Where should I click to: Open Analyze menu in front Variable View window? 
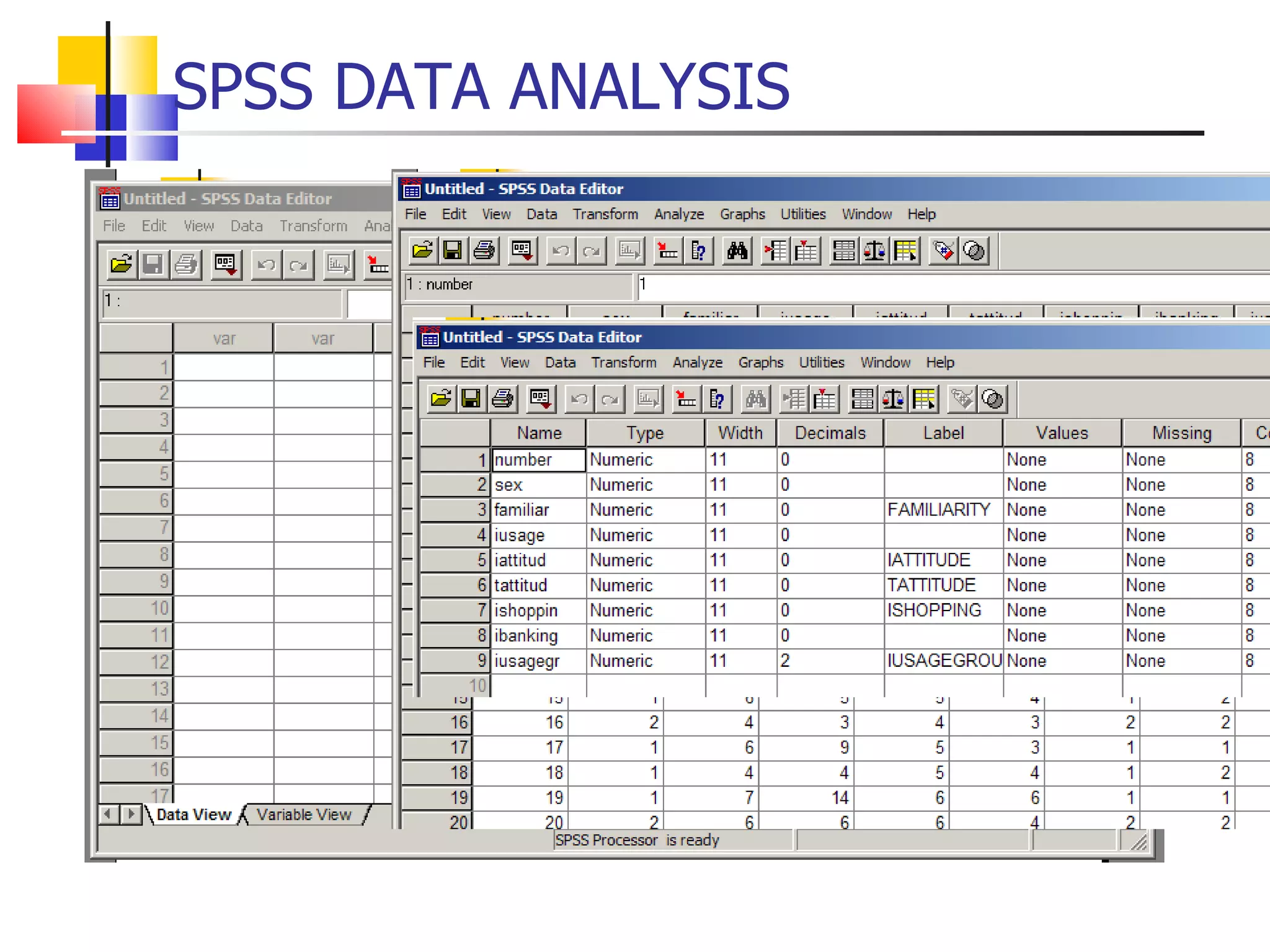pos(698,363)
